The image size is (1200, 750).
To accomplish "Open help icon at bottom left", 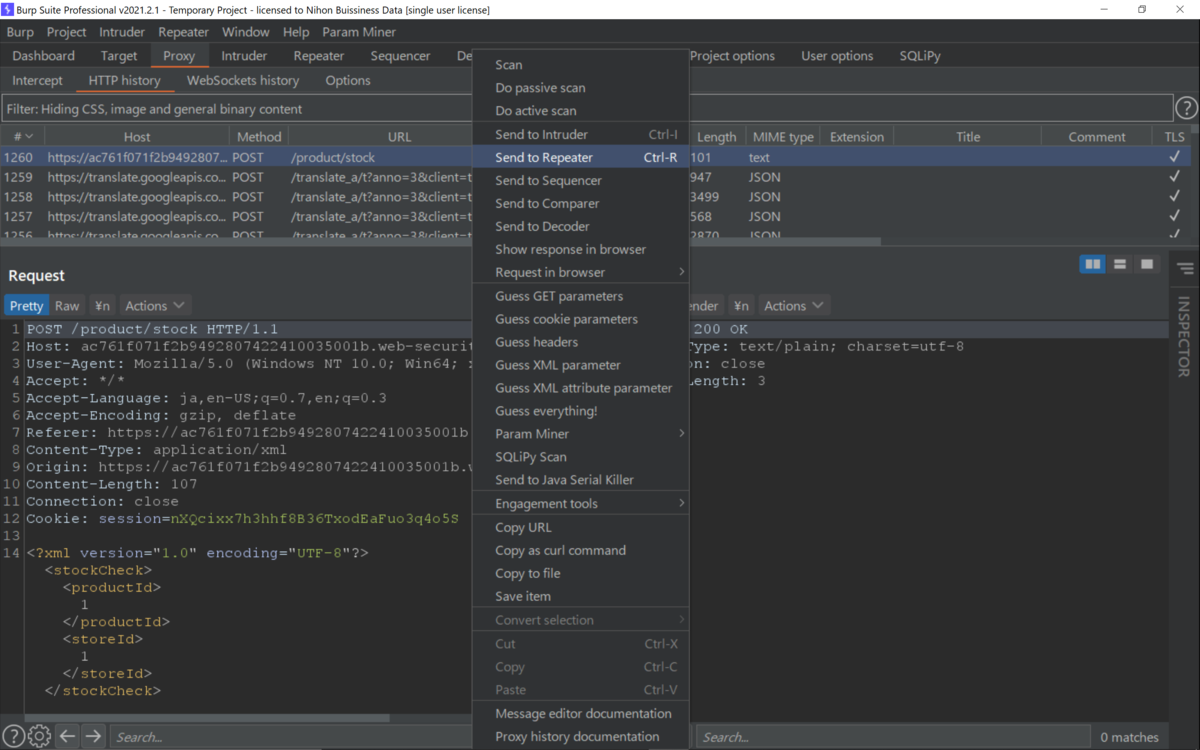I will pyautogui.click(x=13, y=736).
